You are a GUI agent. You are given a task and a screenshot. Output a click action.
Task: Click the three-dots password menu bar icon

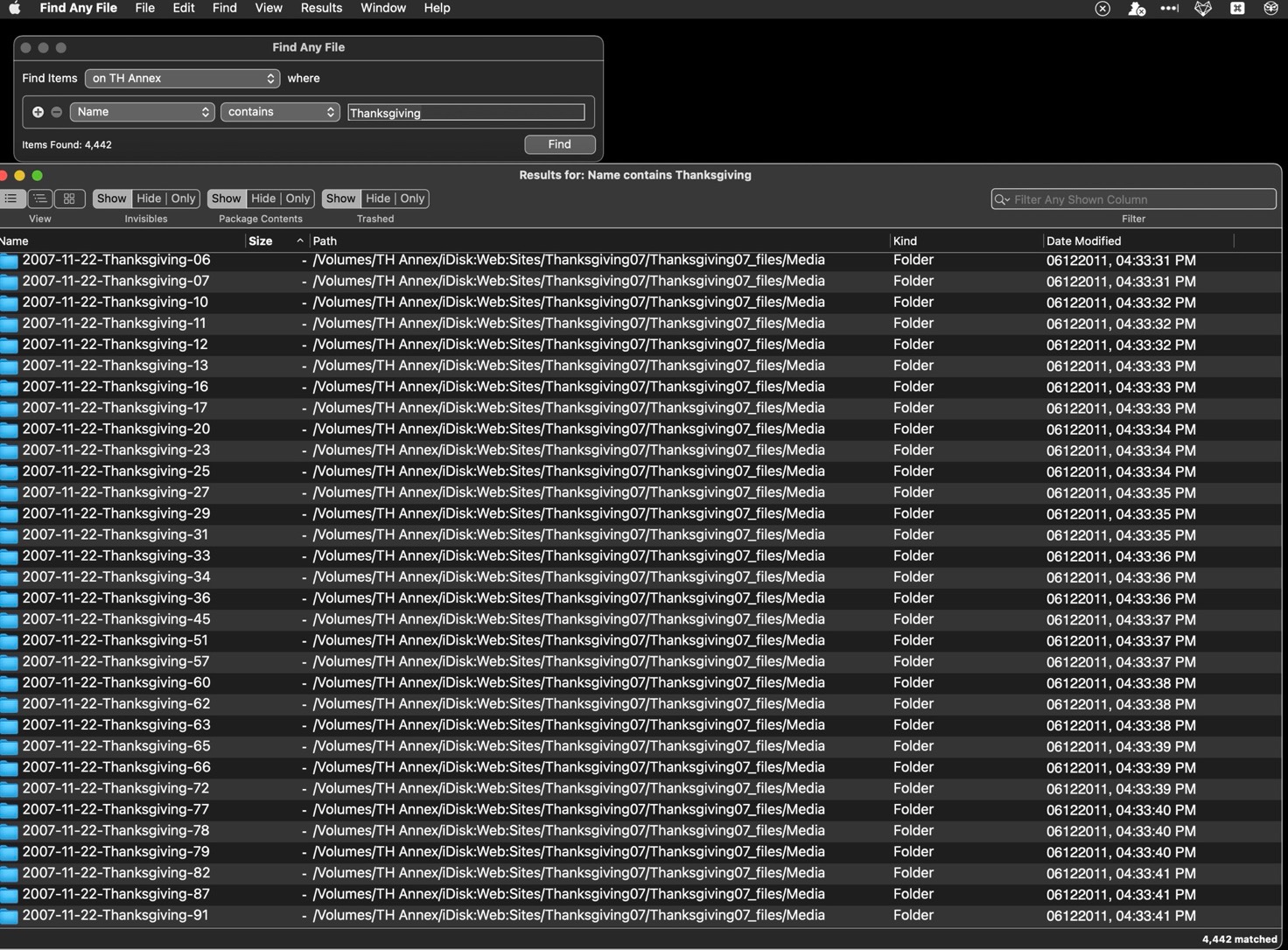[x=1170, y=8]
